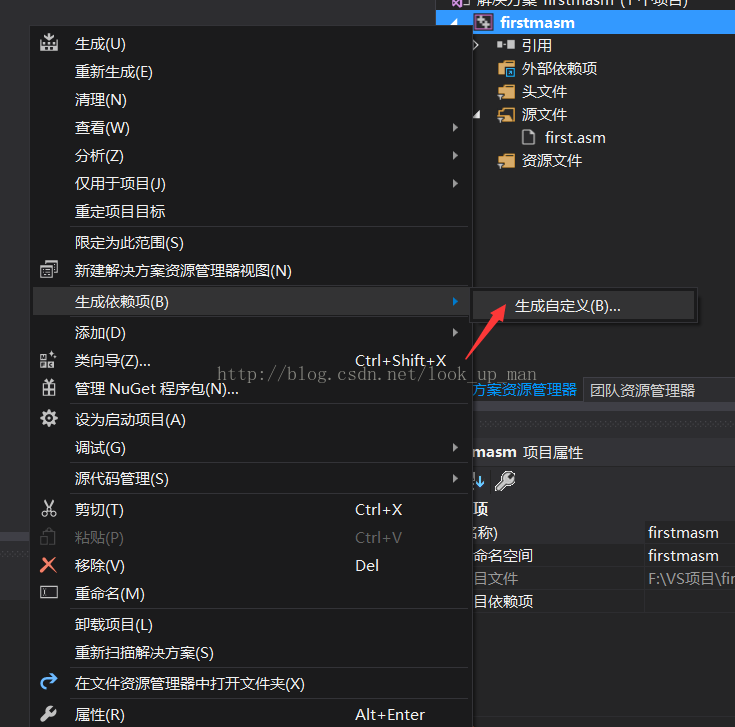This screenshot has height=727, width=735.
Task: Click the 资源文件 folder icon
Action: point(506,161)
